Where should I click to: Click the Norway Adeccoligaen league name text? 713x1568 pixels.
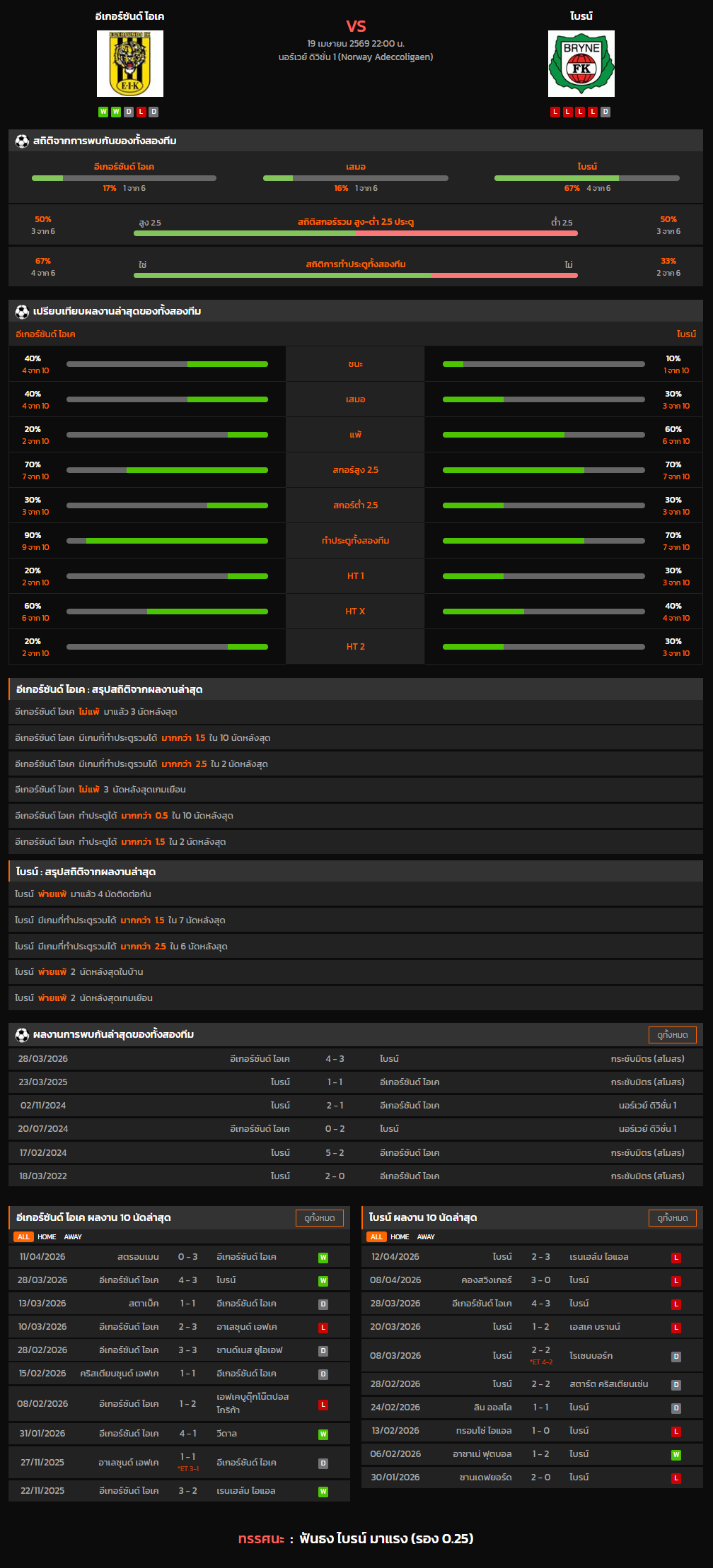pyautogui.click(x=386, y=57)
